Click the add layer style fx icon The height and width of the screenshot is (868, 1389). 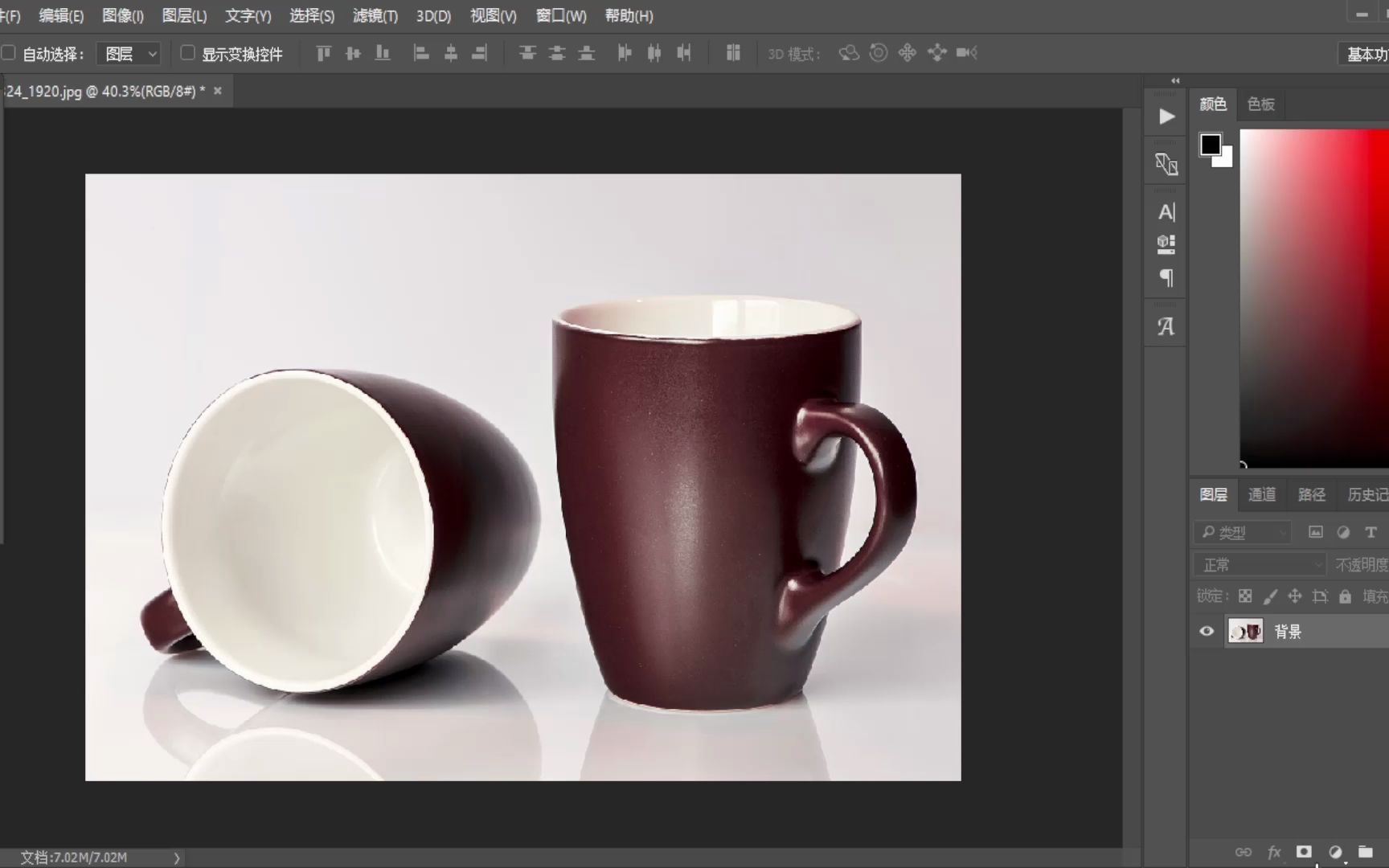click(x=1274, y=852)
